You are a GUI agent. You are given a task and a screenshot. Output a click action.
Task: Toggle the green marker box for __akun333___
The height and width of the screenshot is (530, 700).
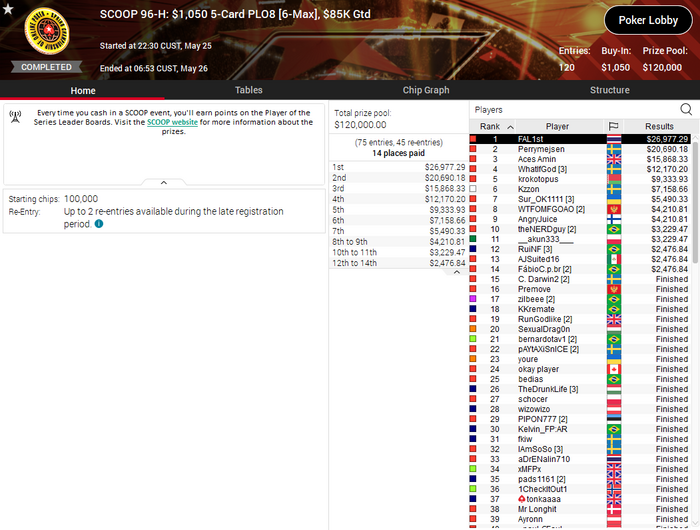coord(473,239)
